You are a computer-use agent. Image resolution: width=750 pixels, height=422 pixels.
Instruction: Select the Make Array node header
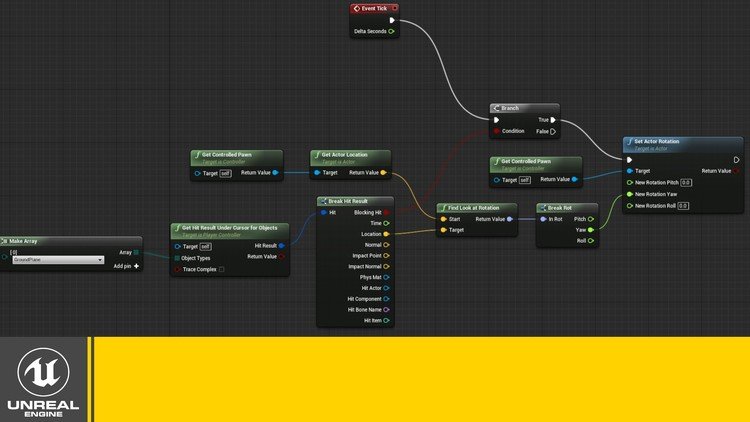(71, 241)
